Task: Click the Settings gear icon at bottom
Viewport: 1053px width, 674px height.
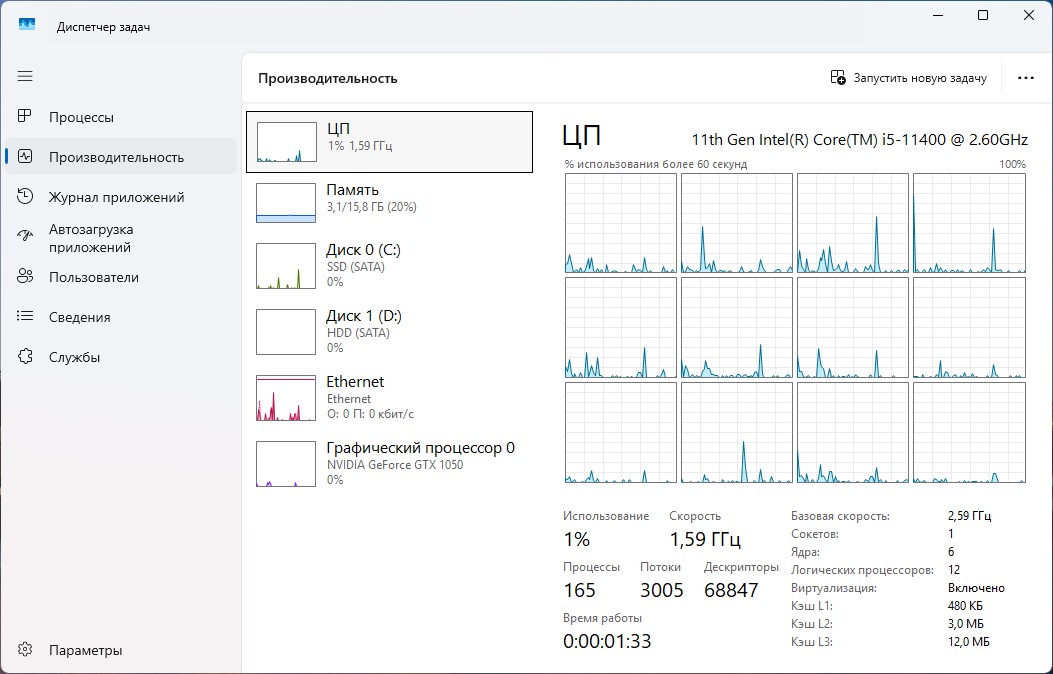Action: (25, 649)
